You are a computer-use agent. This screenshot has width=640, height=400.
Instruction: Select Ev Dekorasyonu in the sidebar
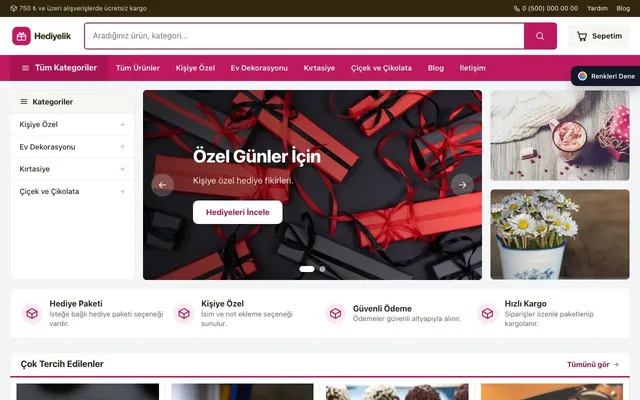click(x=47, y=147)
